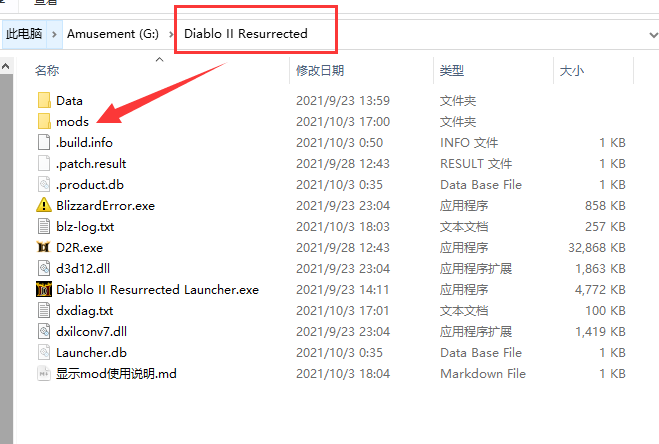
Task: Click the D2R.exe application icon
Action: (44, 248)
